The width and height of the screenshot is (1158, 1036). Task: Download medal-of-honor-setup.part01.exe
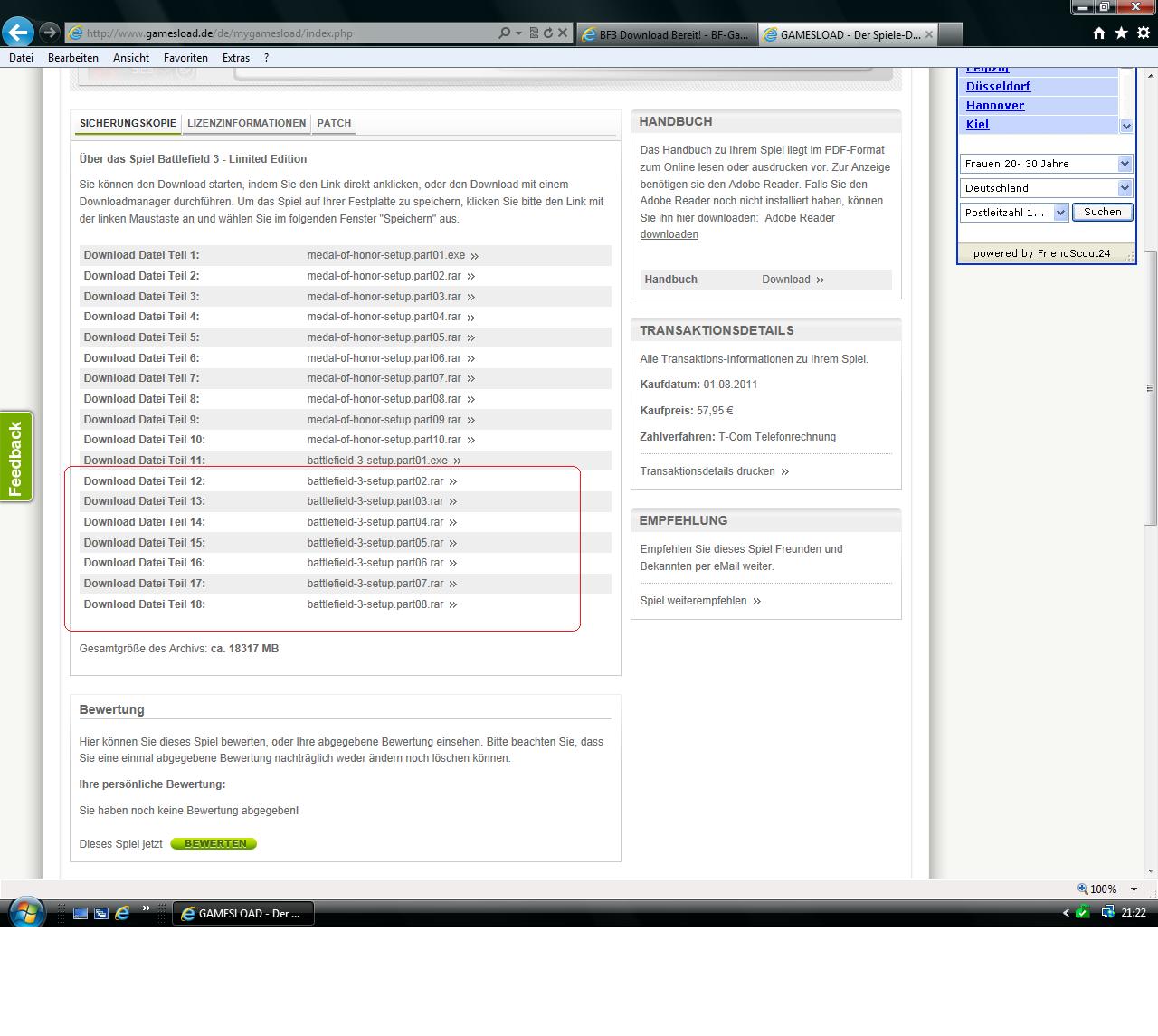pos(392,255)
